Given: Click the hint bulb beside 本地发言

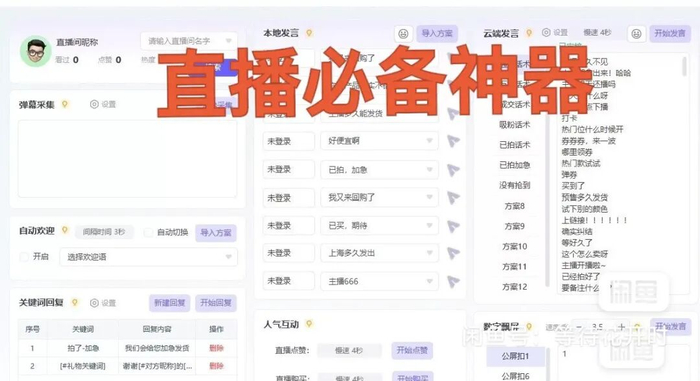Looking at the screenshot, I should click(309, 33).
